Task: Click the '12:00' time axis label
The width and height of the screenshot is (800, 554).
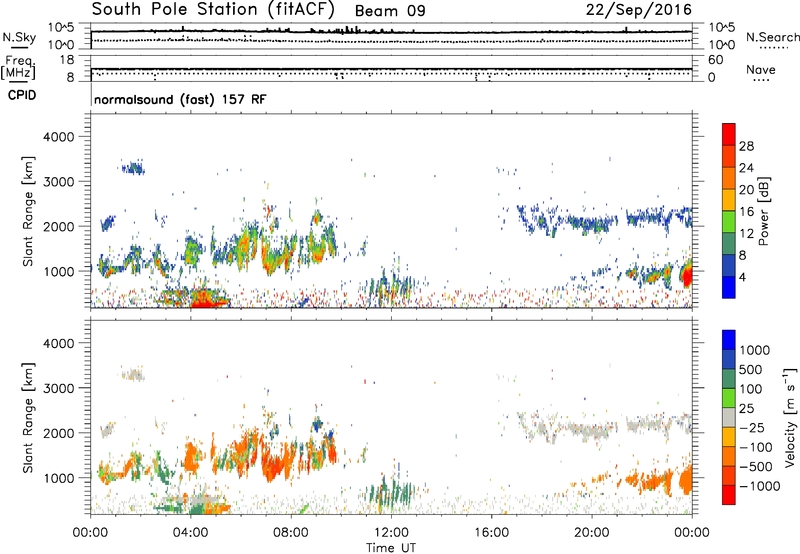Action: (x=391, y=533)
